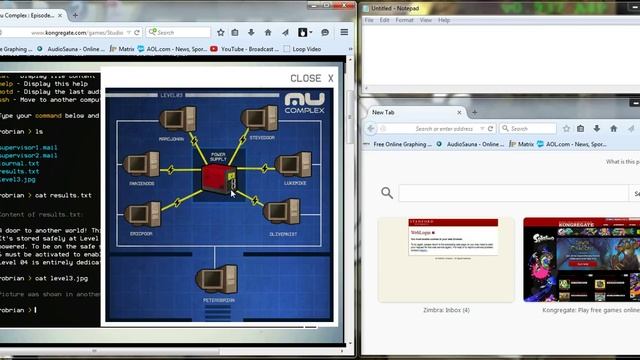Open the chat bubble icon in Firefox toolbar
The image size is (640, 360).
(x=325, y=32)
